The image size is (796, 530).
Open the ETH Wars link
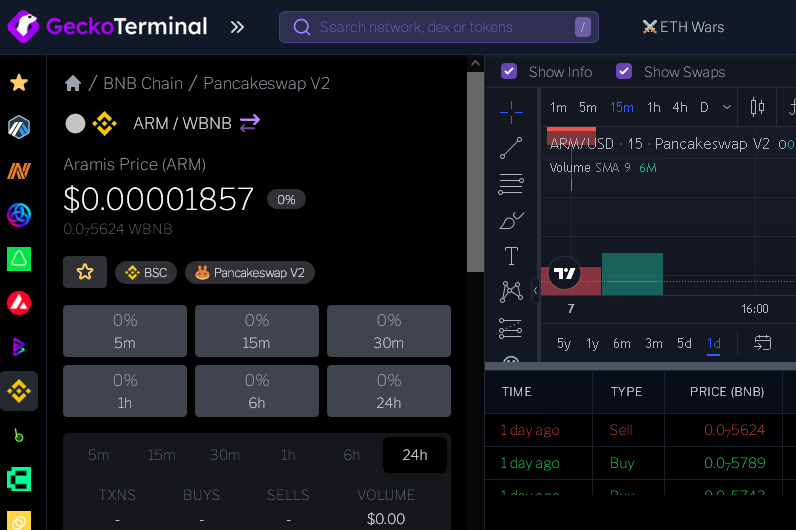pyautogui.click(x=683, y=27)
